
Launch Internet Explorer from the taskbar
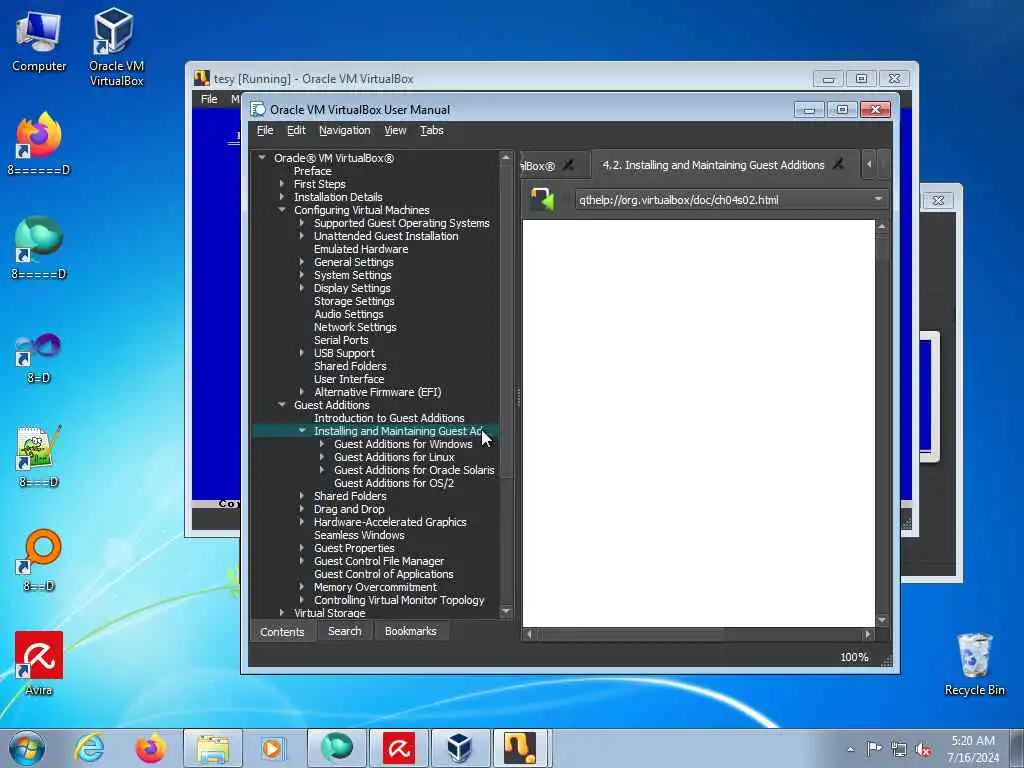[x=89, y=748]
